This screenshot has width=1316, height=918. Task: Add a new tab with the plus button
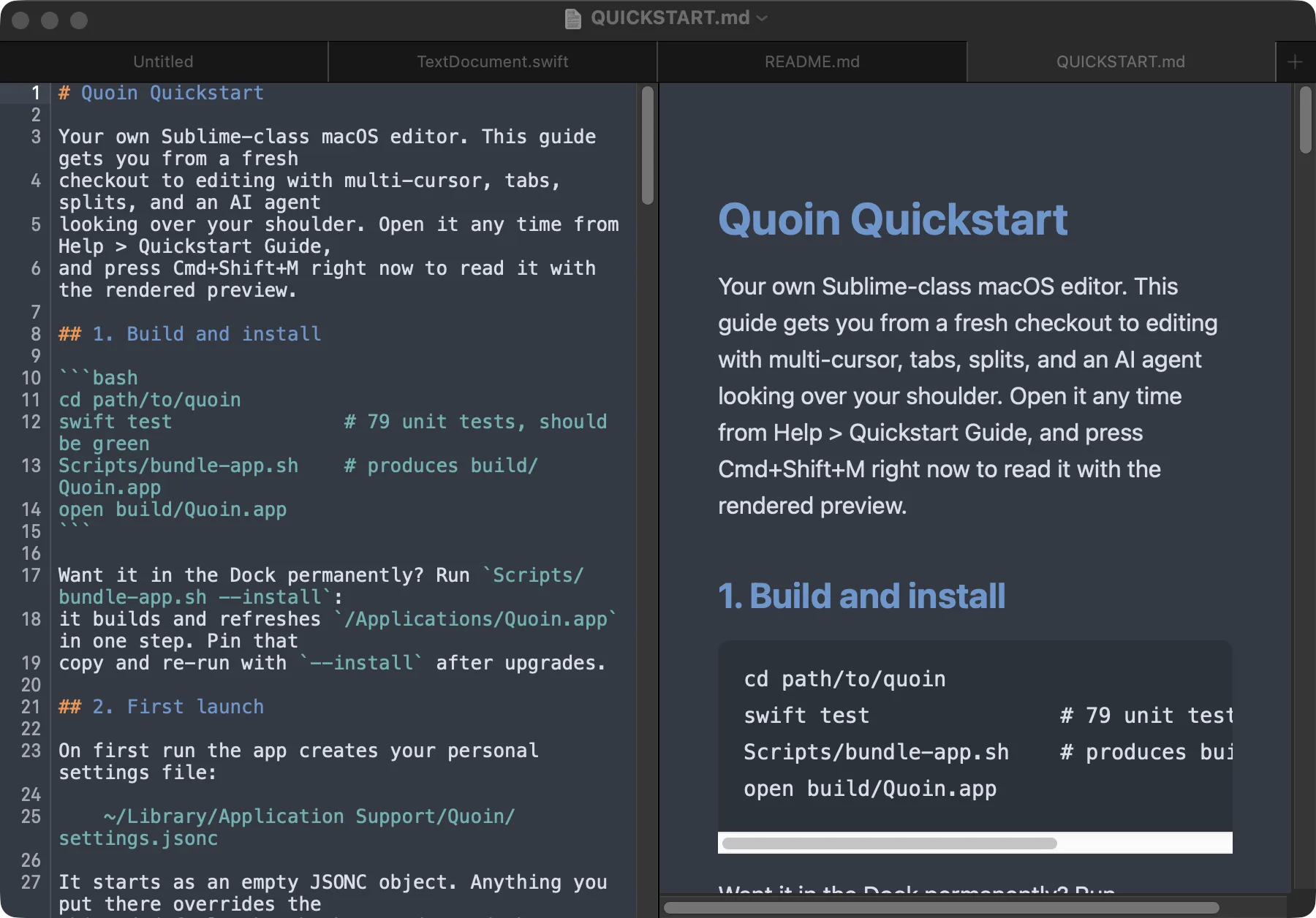point(1295,62)
